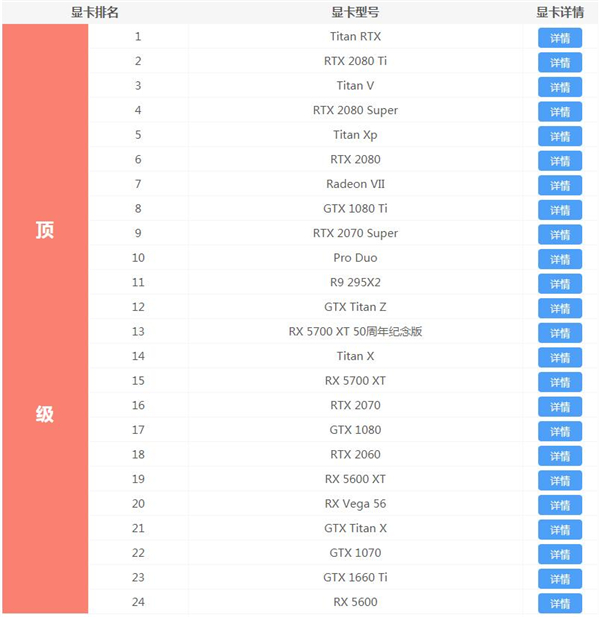The image size is (600, 617).
Task: Open 详情 for GTX 1660 Ti
Action: (559, 579)
